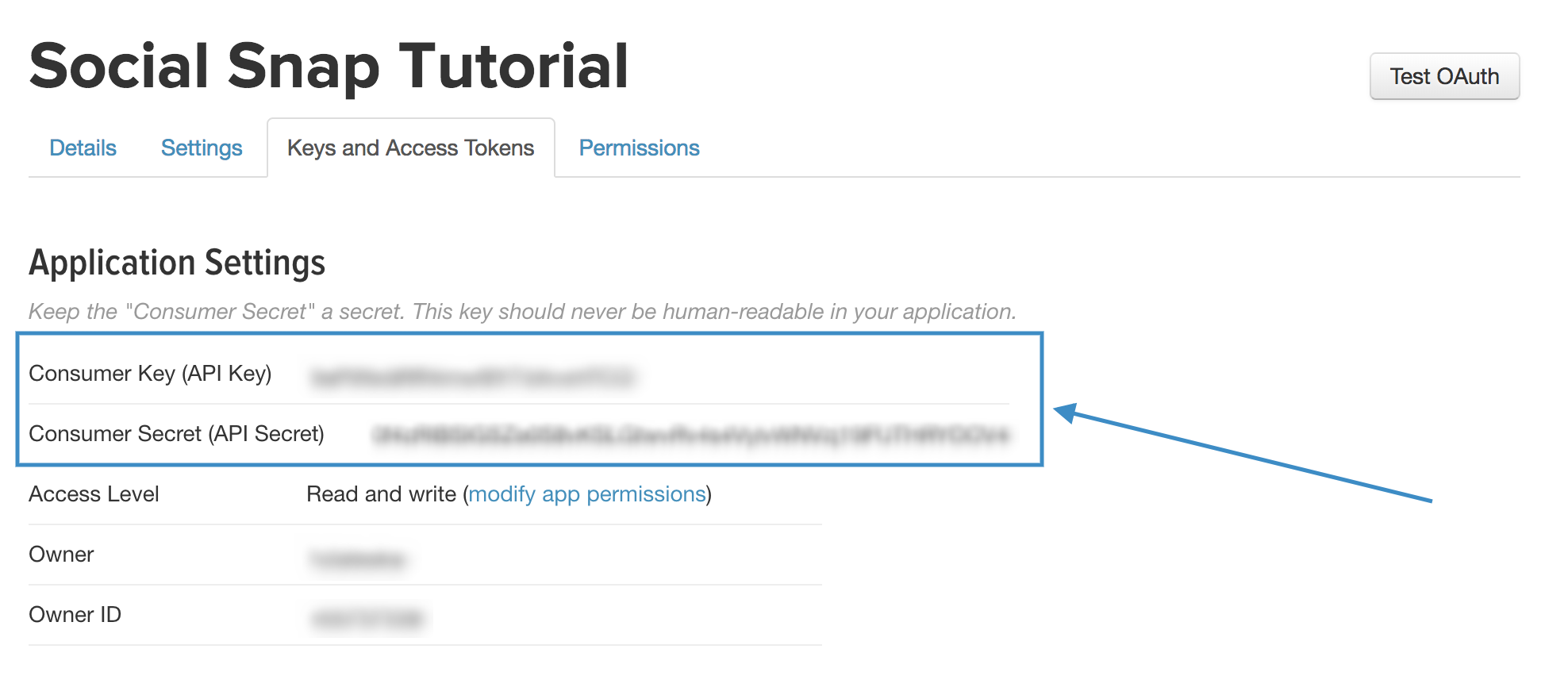
Task: Click the Access Level label
Action: coord(94,494)
